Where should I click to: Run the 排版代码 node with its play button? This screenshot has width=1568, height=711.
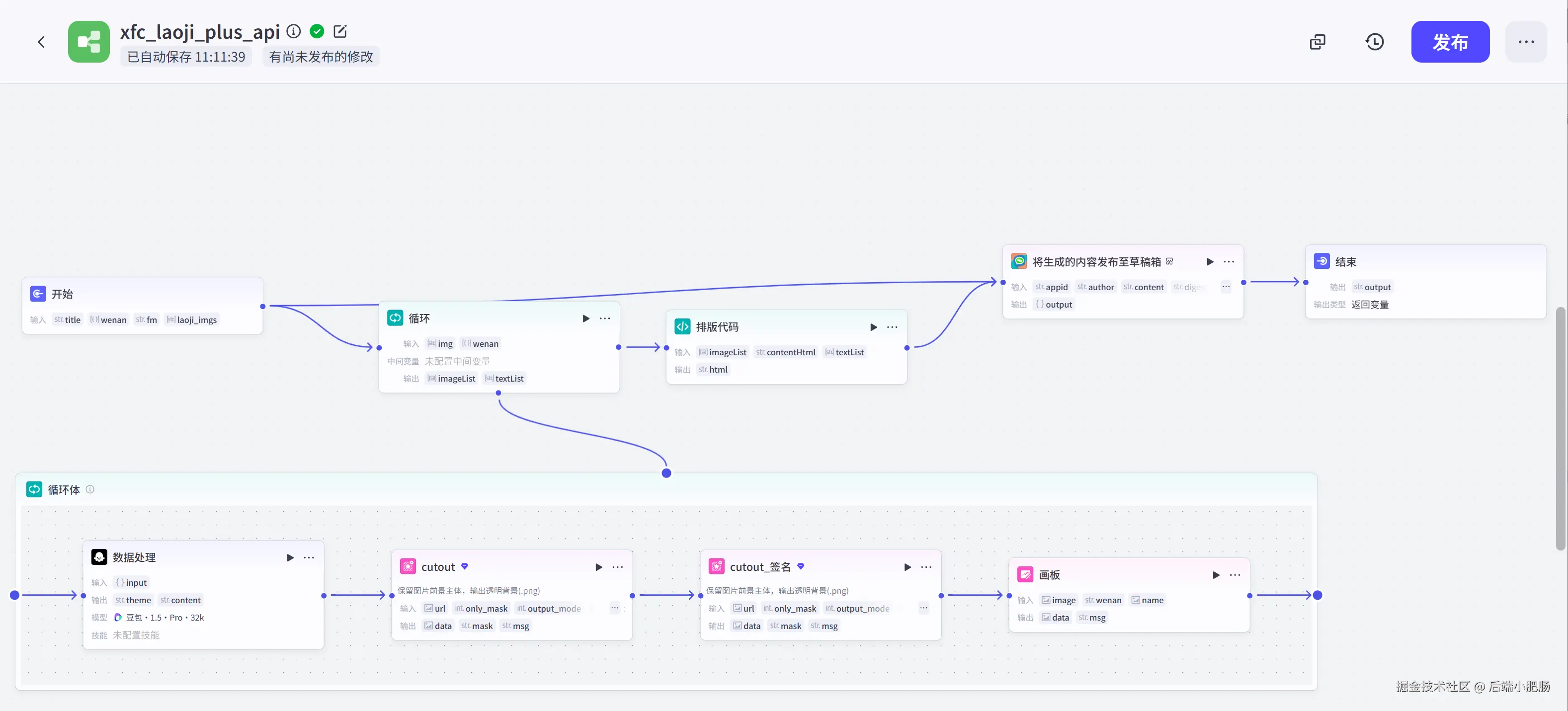tap(874, 327)
